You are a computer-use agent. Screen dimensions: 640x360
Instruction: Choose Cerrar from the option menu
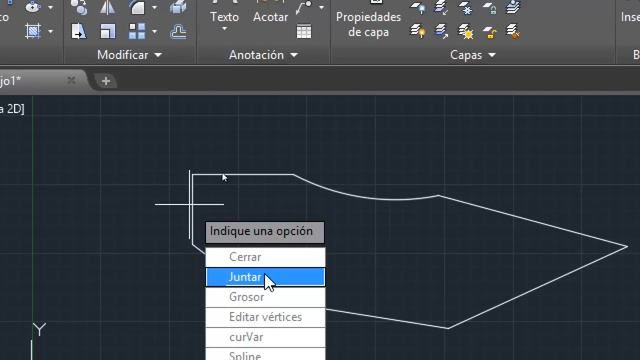click(265, 257)
